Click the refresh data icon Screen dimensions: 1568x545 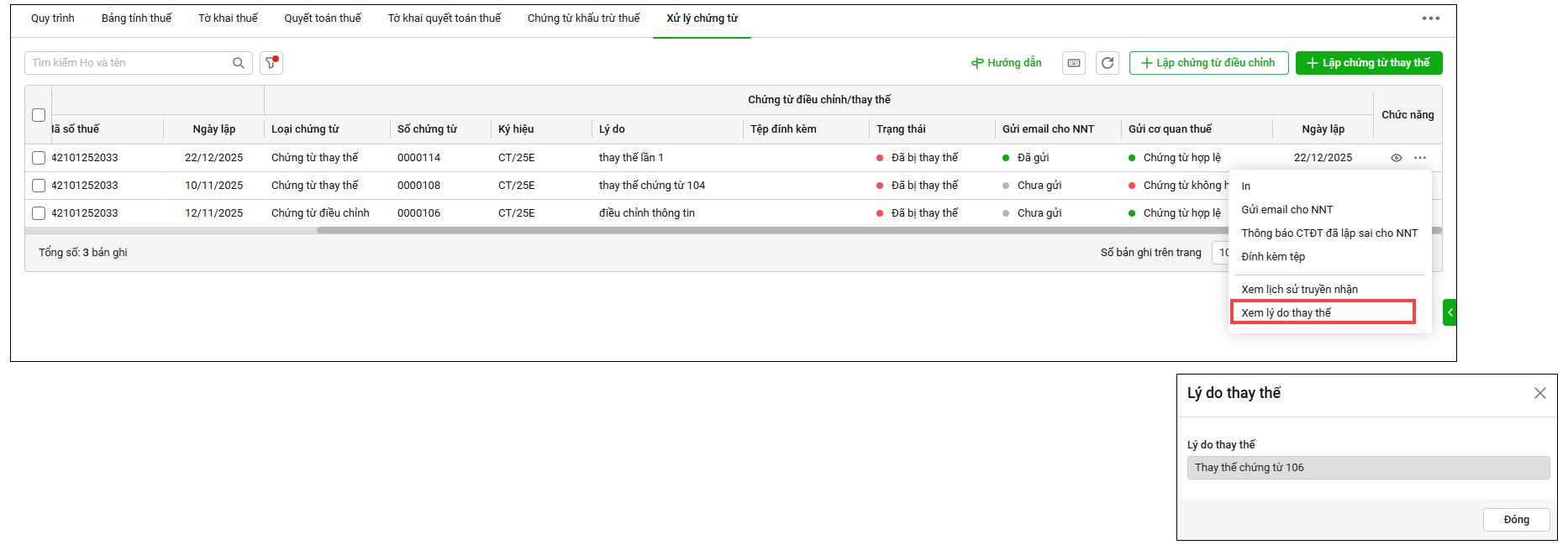(x=1108, y=63)
